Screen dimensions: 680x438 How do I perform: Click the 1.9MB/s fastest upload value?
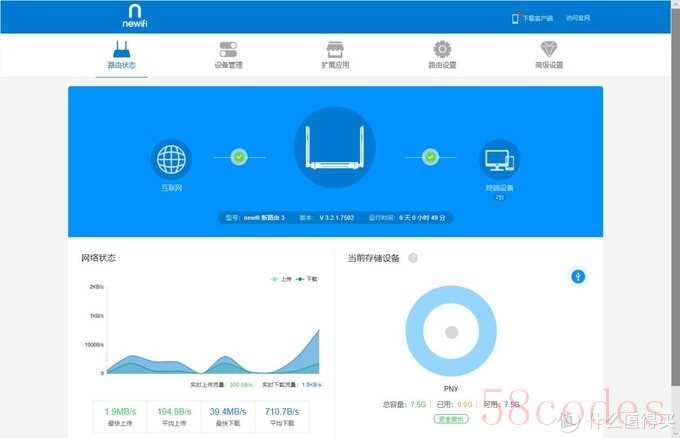click(x=120, y=412)
